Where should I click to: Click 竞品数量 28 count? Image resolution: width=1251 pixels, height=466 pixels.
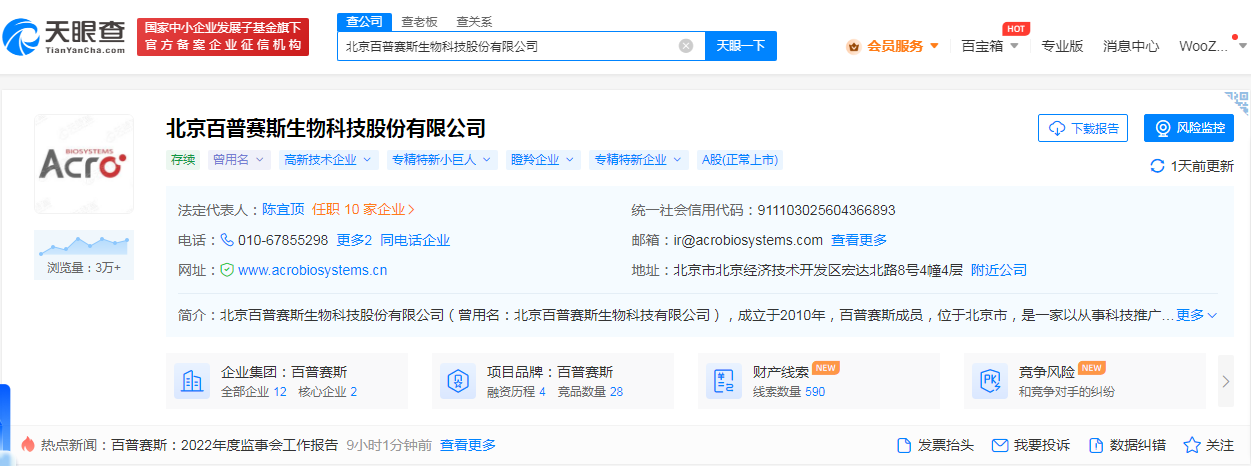(x=590, y=392)
